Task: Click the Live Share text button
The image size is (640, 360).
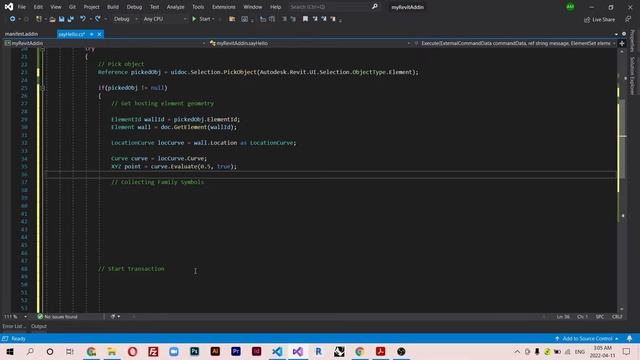Action: (603, 20)
